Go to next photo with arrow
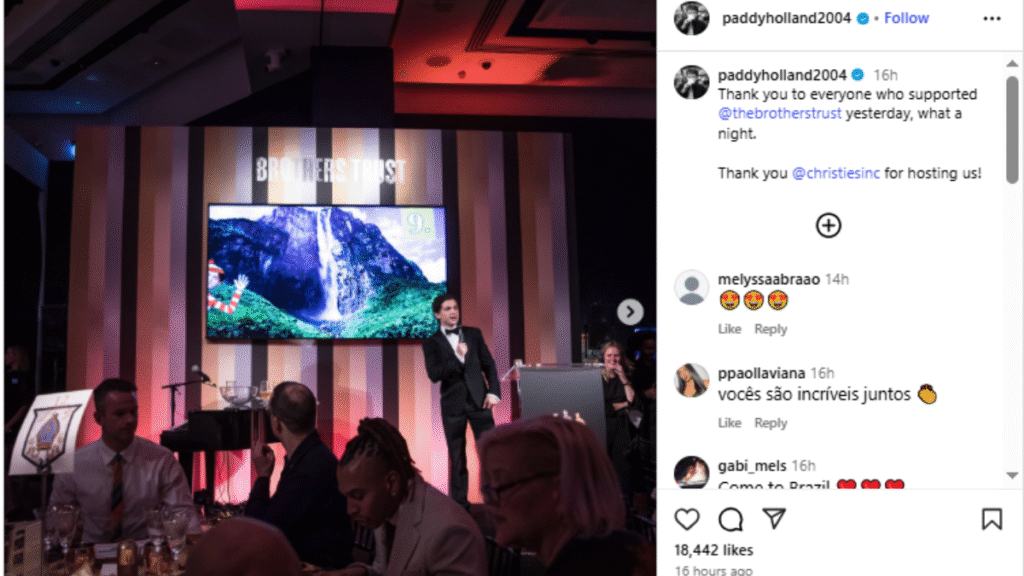Screen dimensions: 1024x576 pyautogui.click(x=630, y=312)
